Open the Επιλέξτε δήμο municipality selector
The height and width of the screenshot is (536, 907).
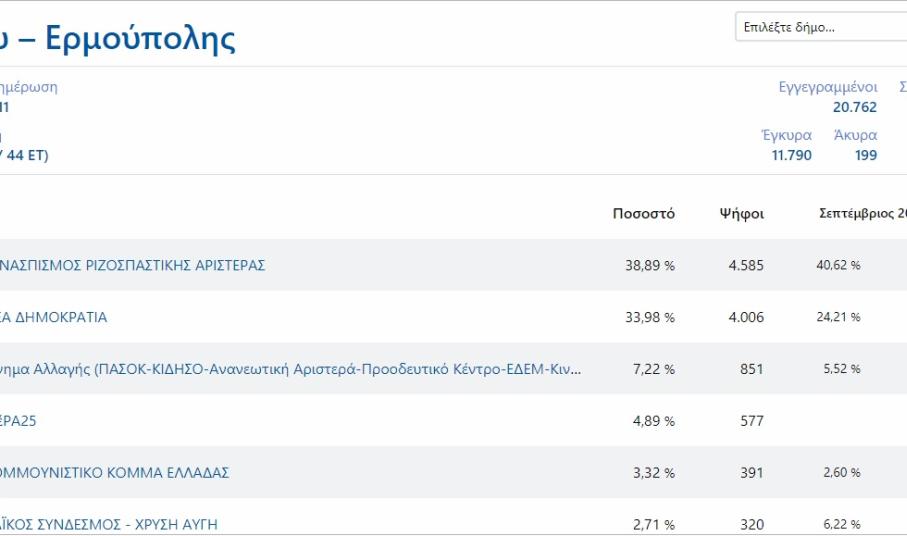(820, 27)
